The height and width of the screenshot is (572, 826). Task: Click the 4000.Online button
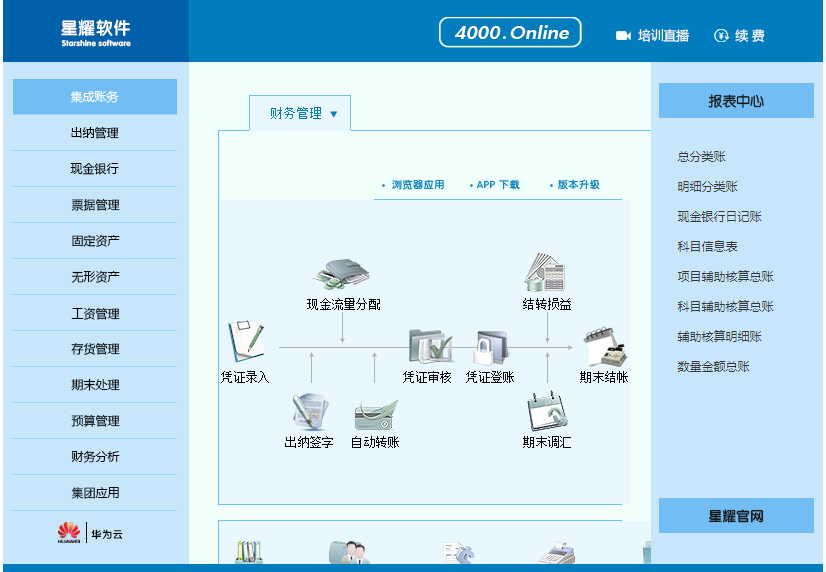[x=510, y=33]
